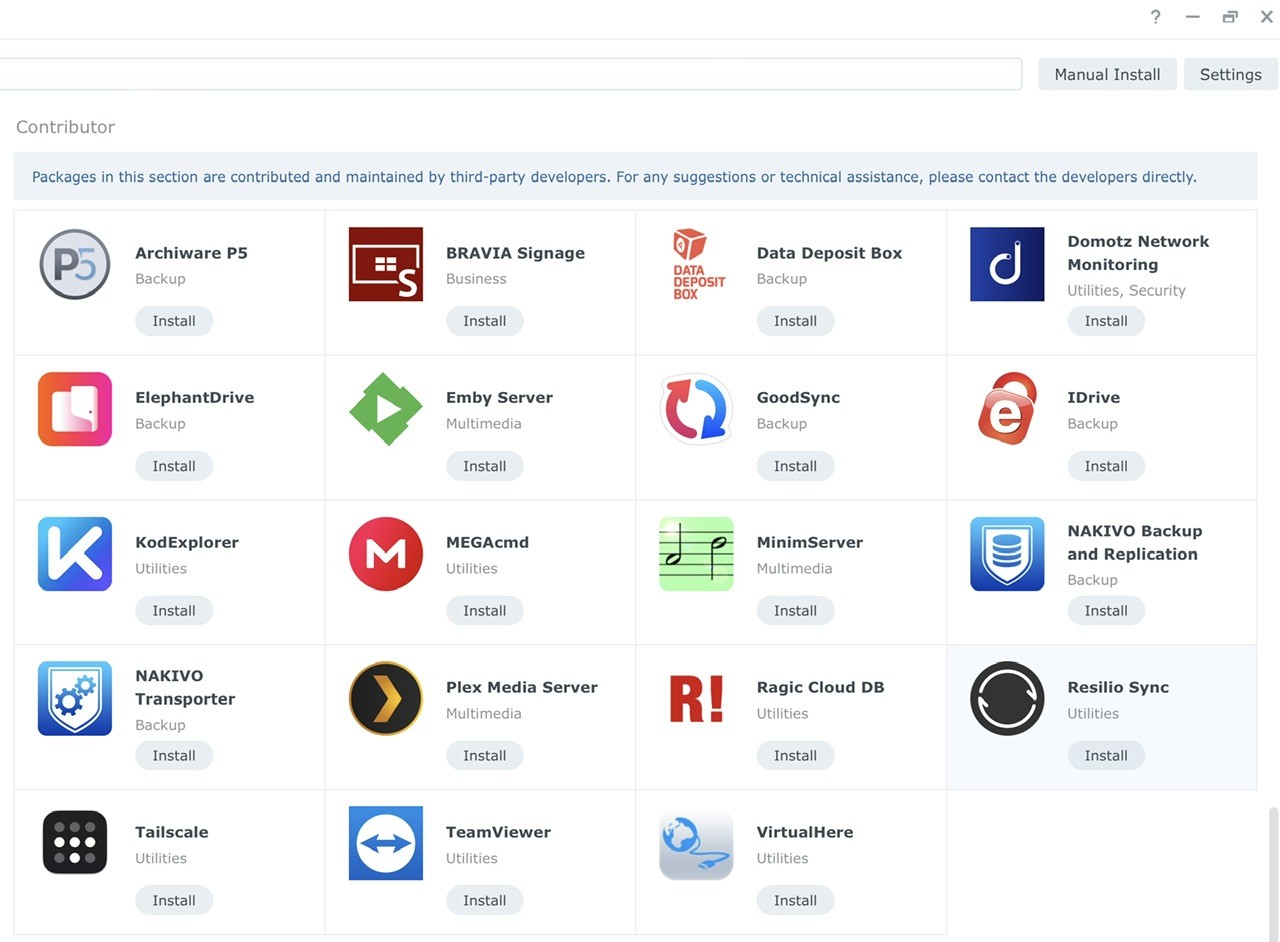Install Tailscale

point(174,901)
